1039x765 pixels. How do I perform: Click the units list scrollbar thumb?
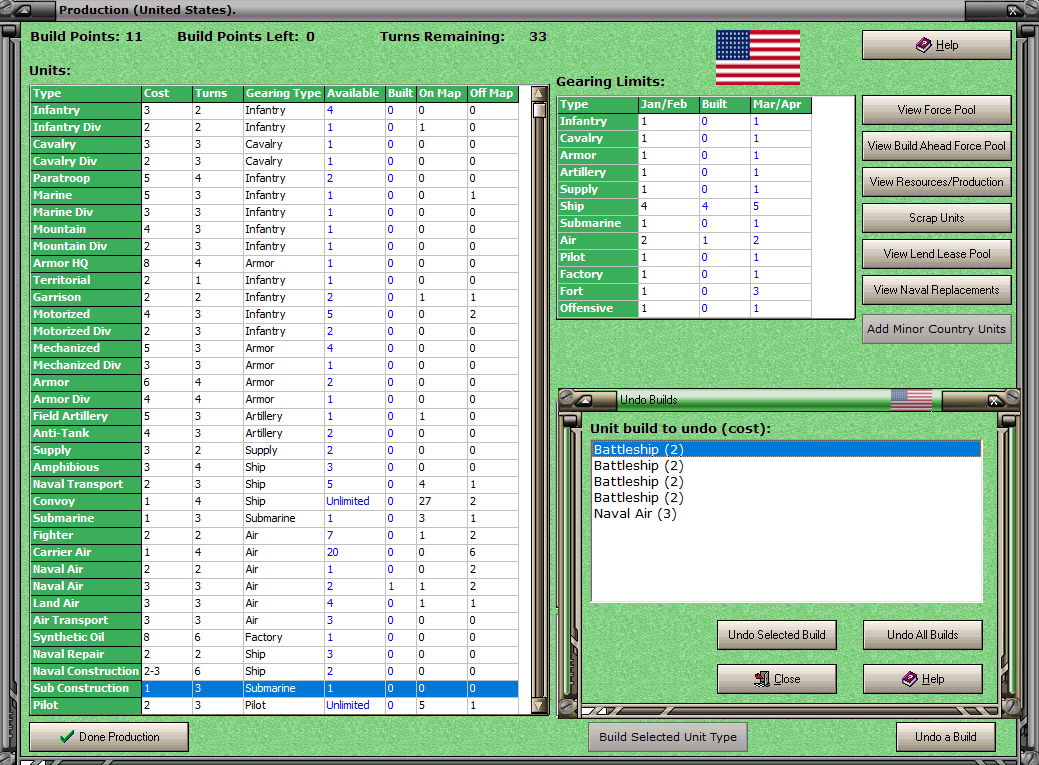click(x=539, y=110)
